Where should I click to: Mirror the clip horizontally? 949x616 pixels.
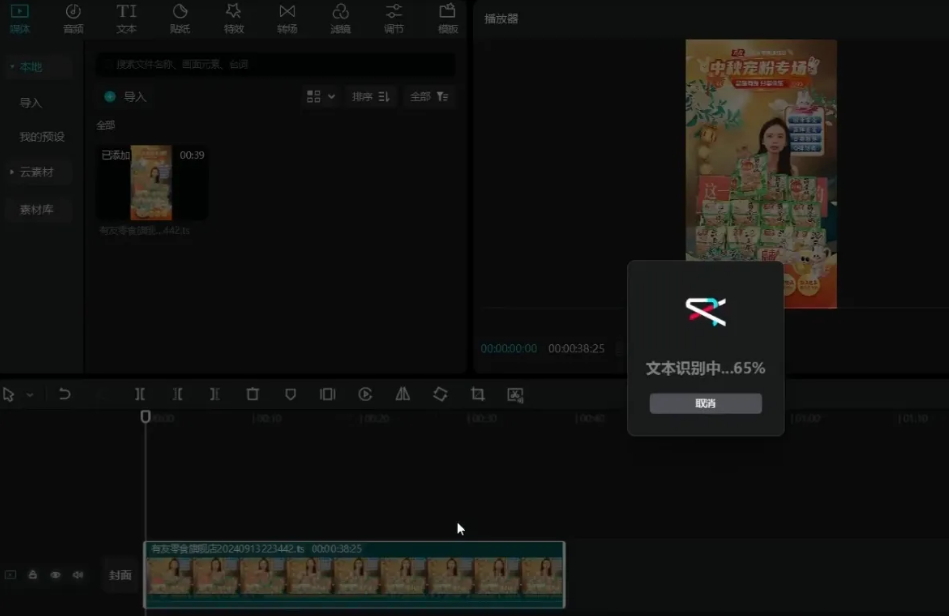[402, 395]
